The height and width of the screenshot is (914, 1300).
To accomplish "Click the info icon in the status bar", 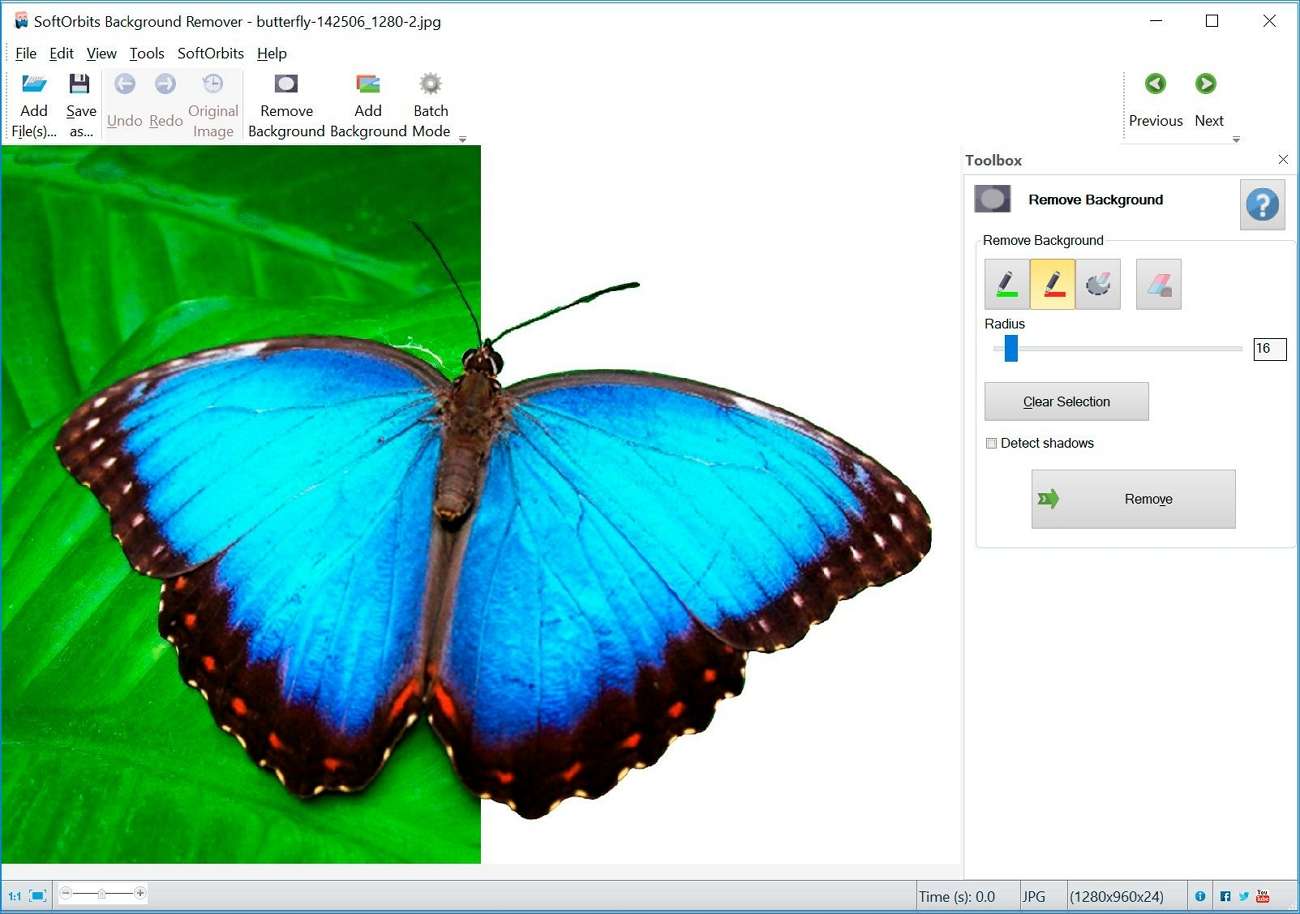I will point(1200,895).
